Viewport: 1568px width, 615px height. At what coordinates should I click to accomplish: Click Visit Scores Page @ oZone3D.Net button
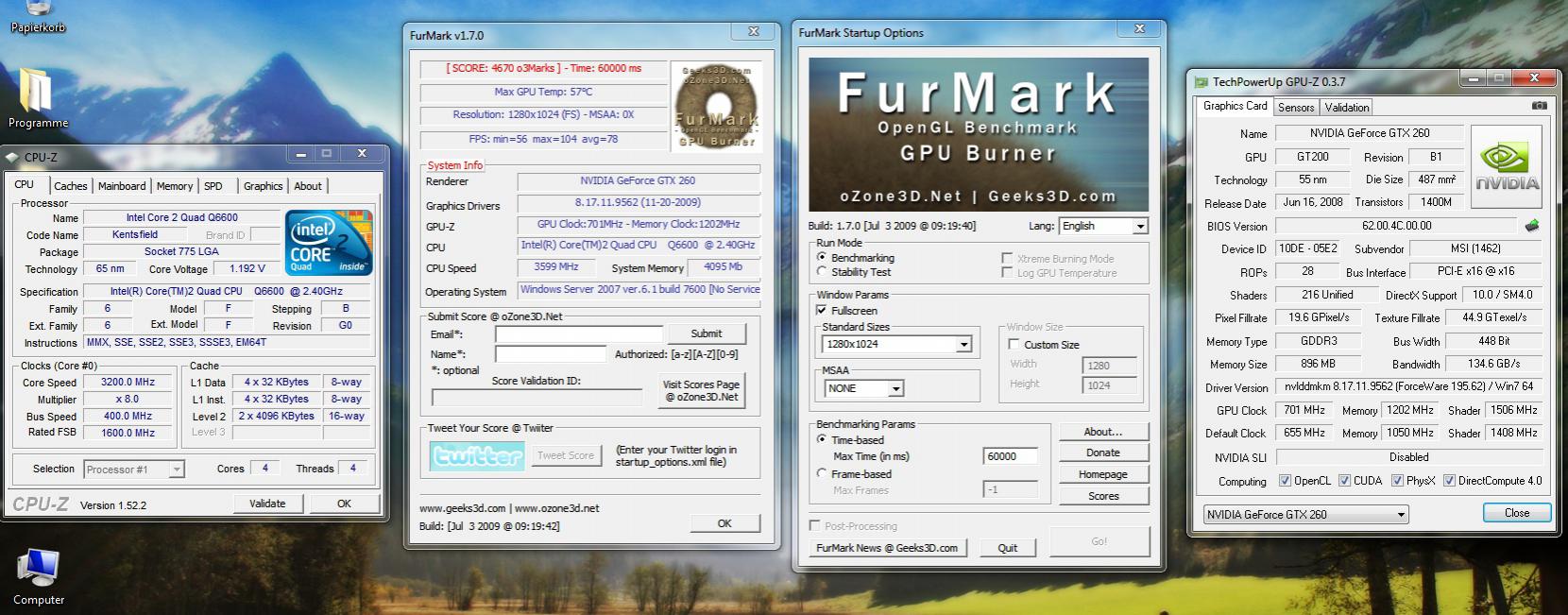[x=701, y=390]
